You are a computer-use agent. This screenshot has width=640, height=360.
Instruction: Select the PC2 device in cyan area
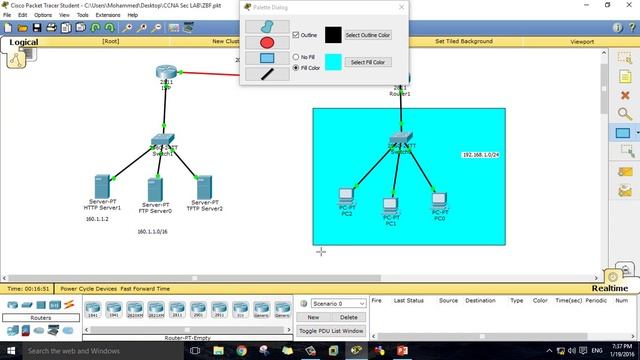click(347, 196)
